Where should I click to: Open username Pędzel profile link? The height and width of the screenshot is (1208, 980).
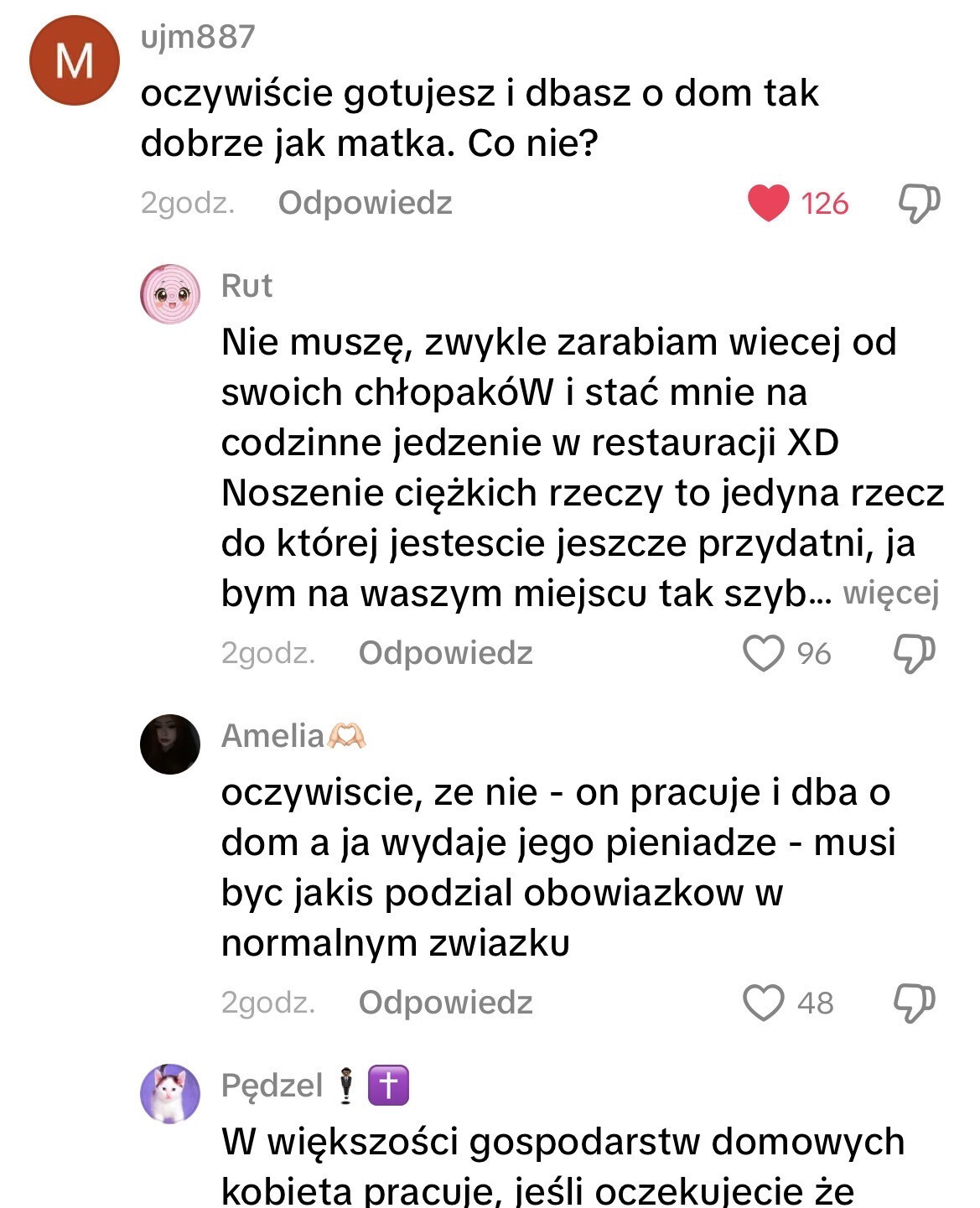click(x=272, y=1086)
